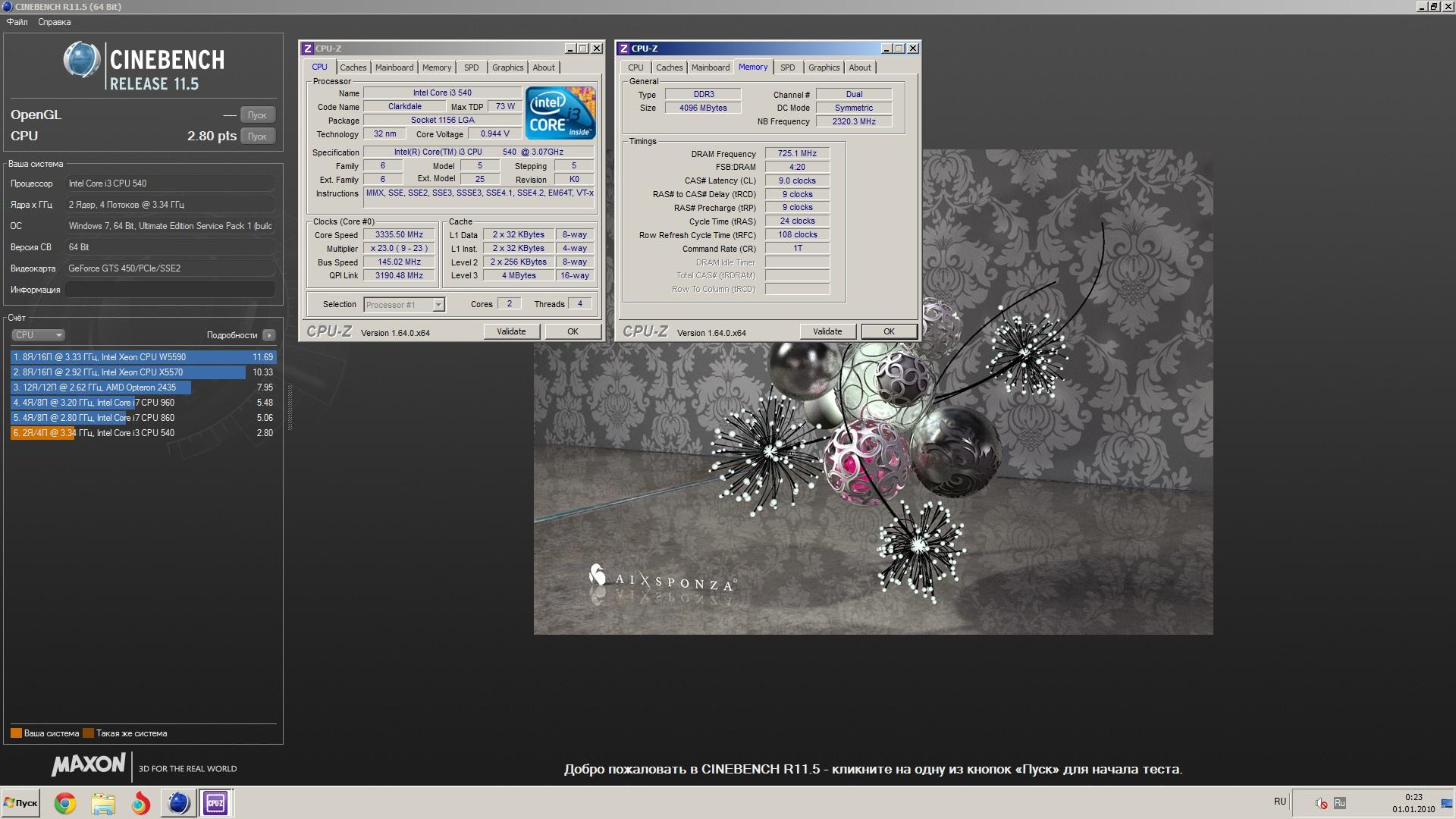Open Caches tab in right CPU-Z window
Viewport: 1456px width, 819px height.
tap(669, 67)
